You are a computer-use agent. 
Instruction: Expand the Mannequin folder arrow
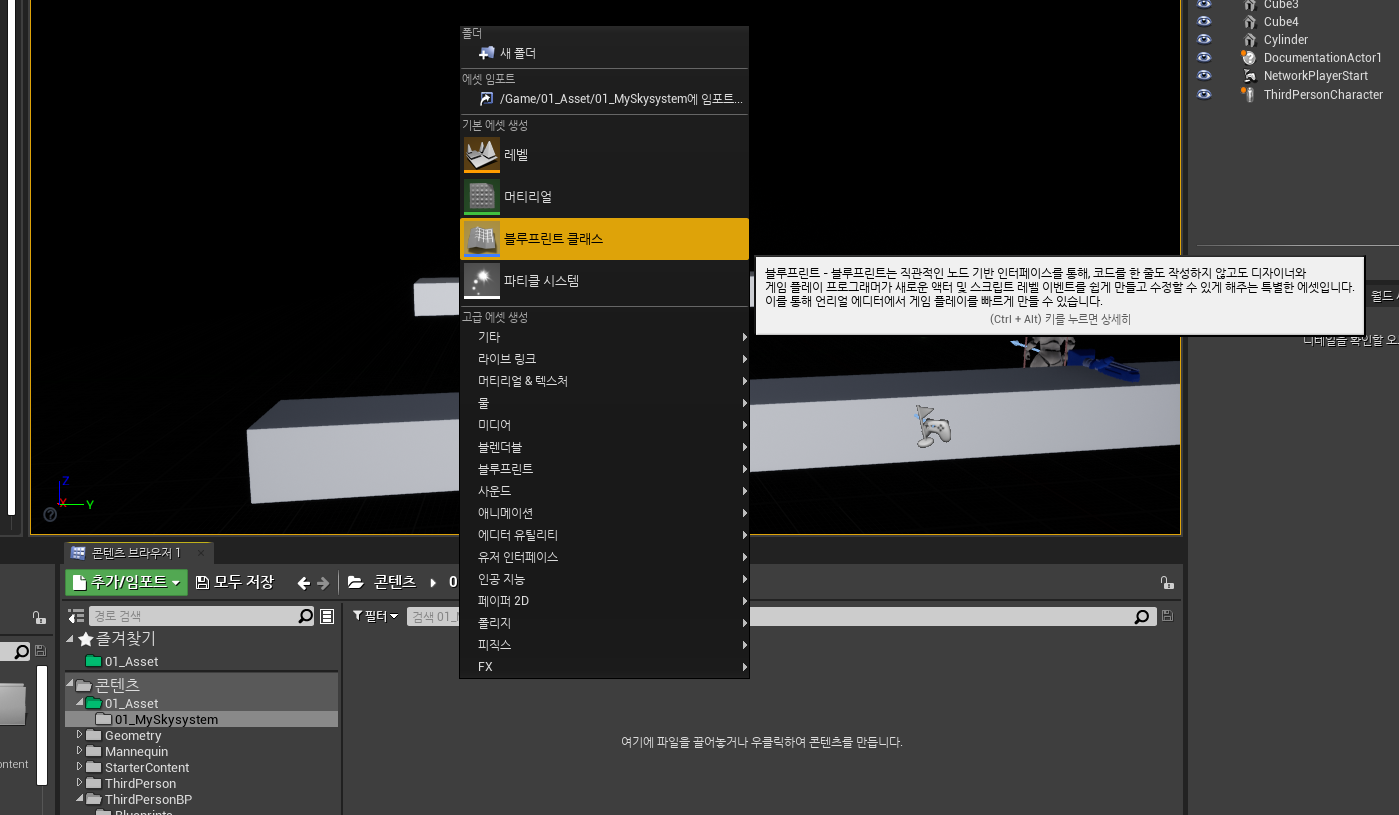pyautogui.click(x=80, y=751)
